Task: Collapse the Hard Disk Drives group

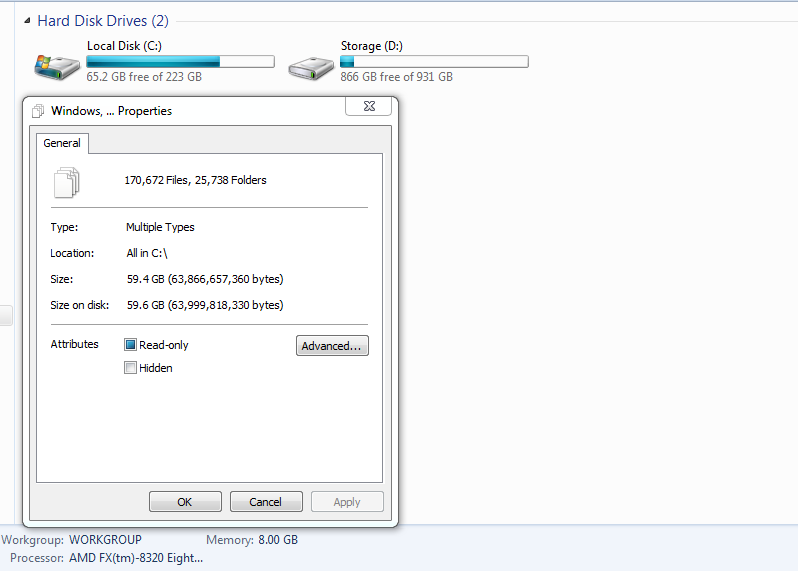Action: click(x=27, y=21)
